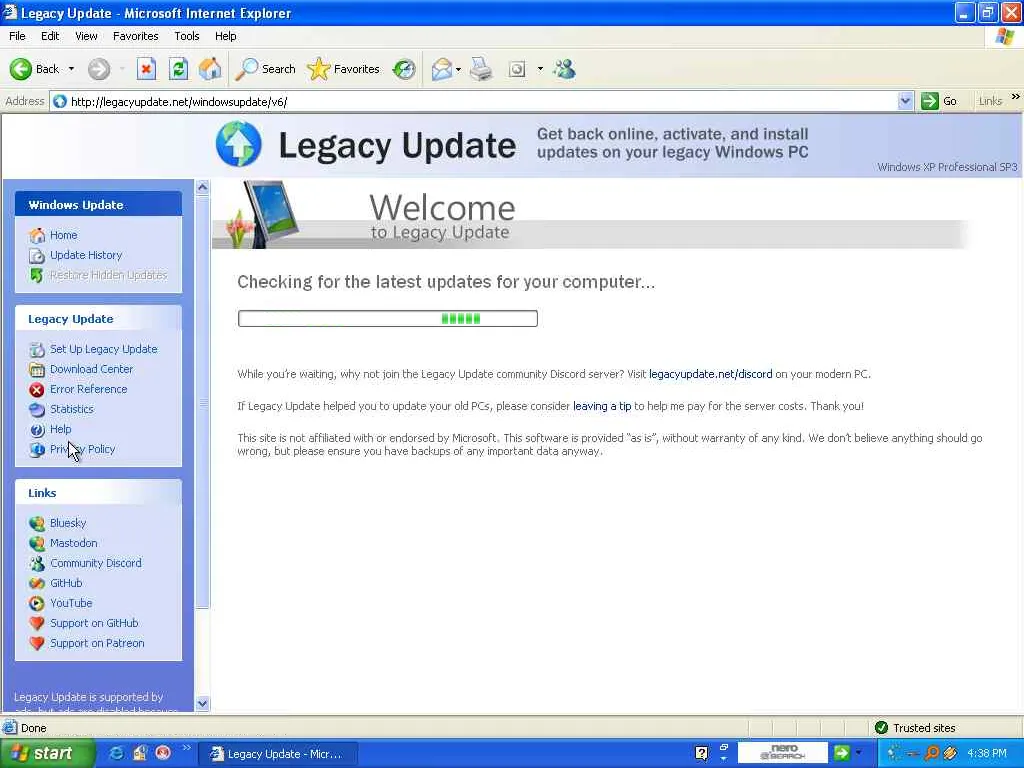The image size is (1024, 768).
Task: Open the Bluesky link
Action: click(68, 523)
